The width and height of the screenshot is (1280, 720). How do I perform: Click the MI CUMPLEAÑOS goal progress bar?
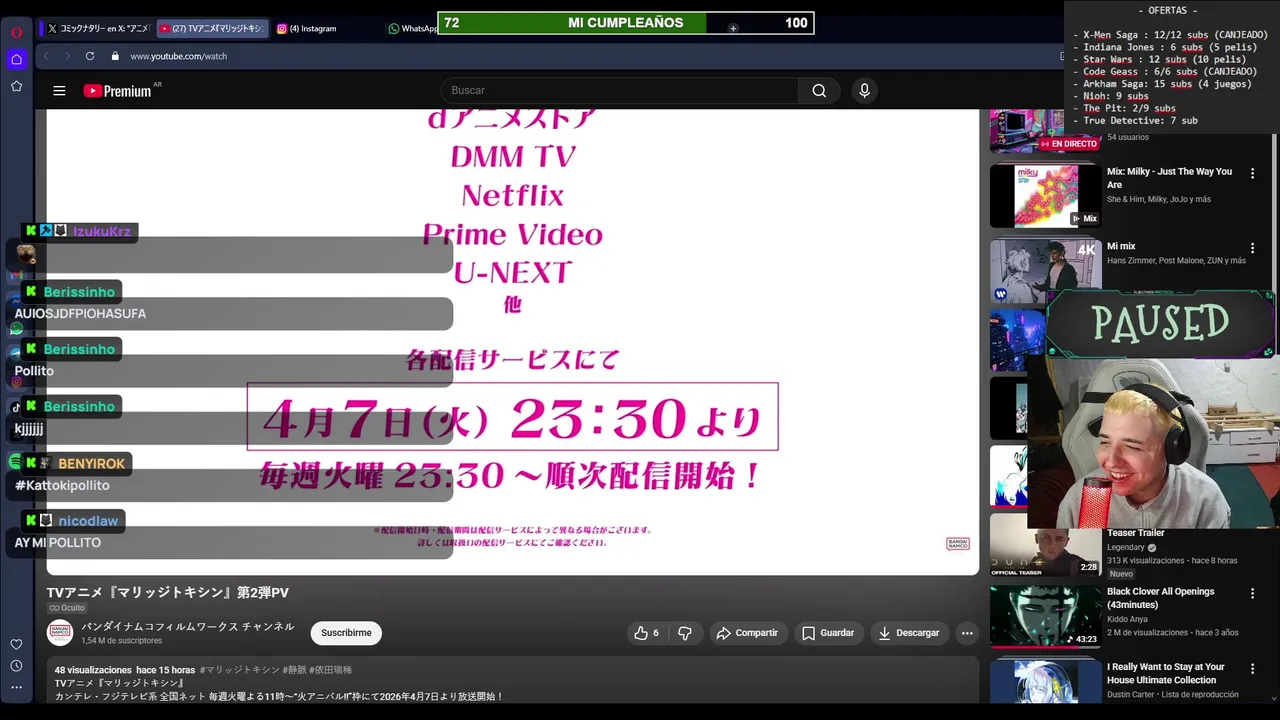point(626,23)
